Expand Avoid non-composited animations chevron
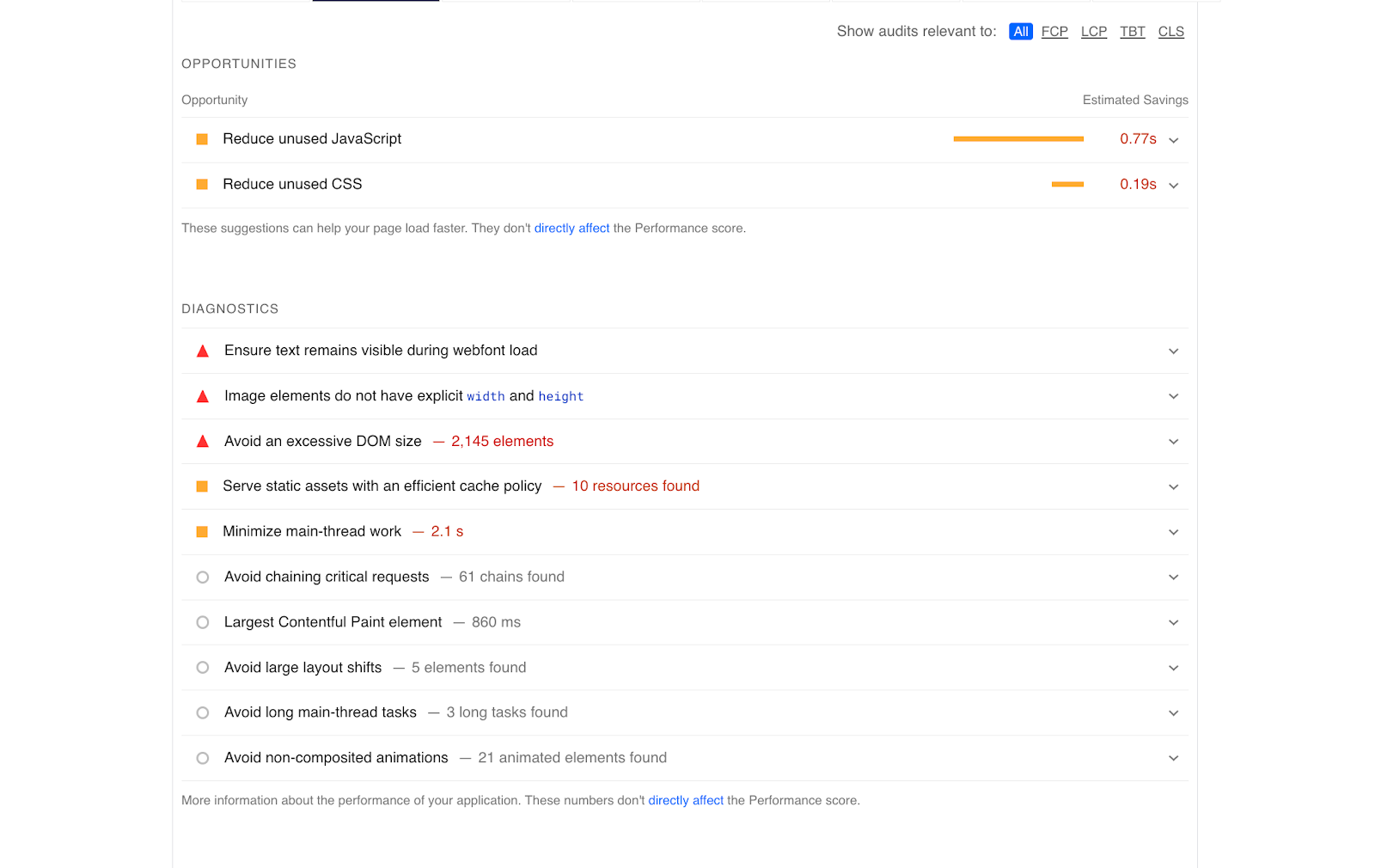The width and height of the screenshot is (1375, 868). tap(1173, 758)
